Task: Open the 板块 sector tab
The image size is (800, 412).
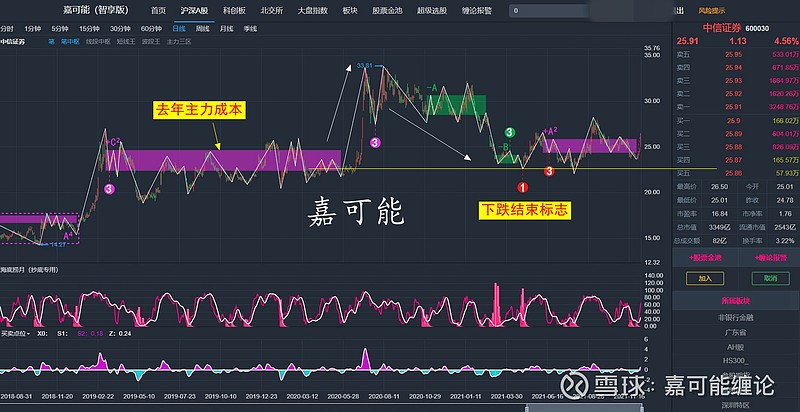Action: [x=350, y=11]
